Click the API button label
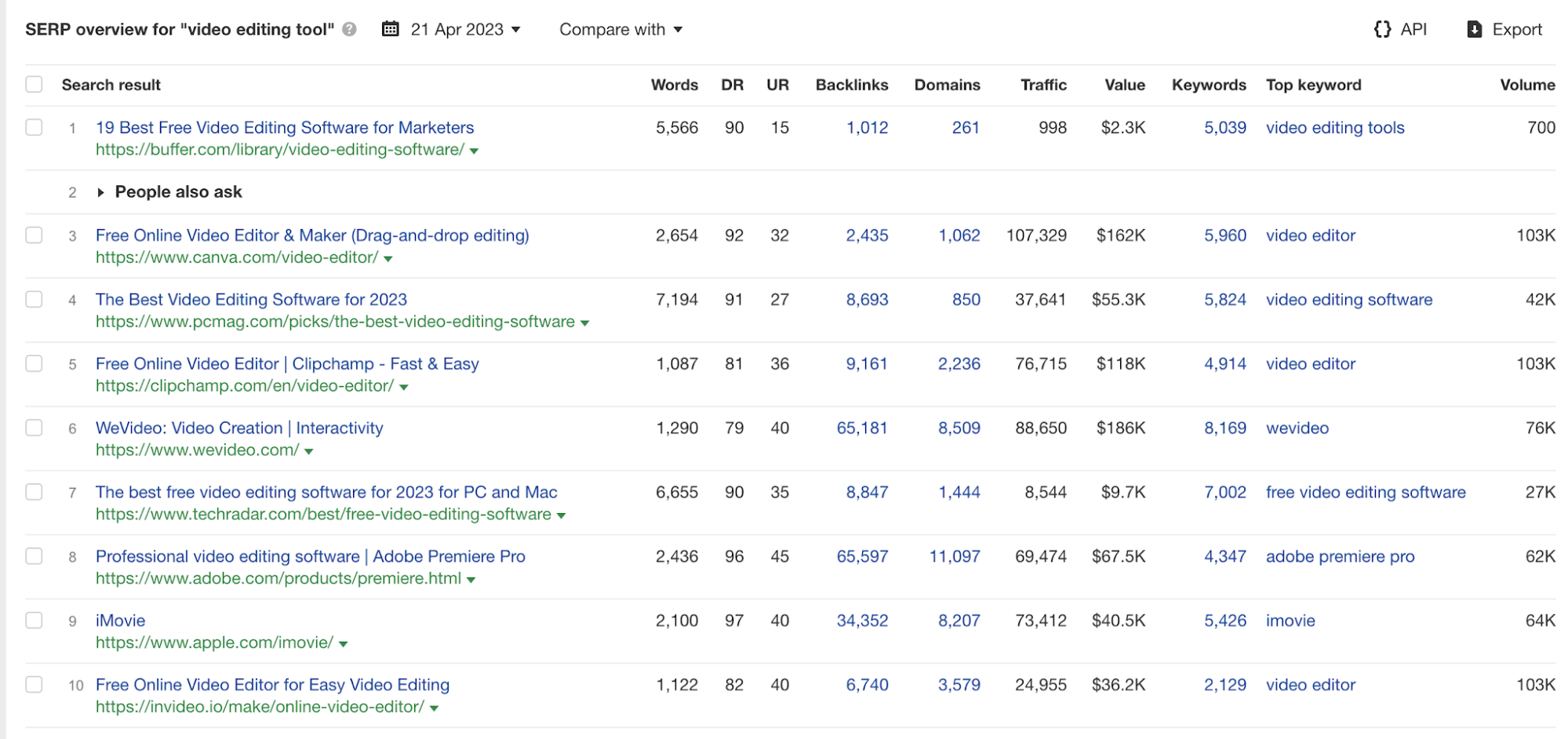 [1413, 29]
